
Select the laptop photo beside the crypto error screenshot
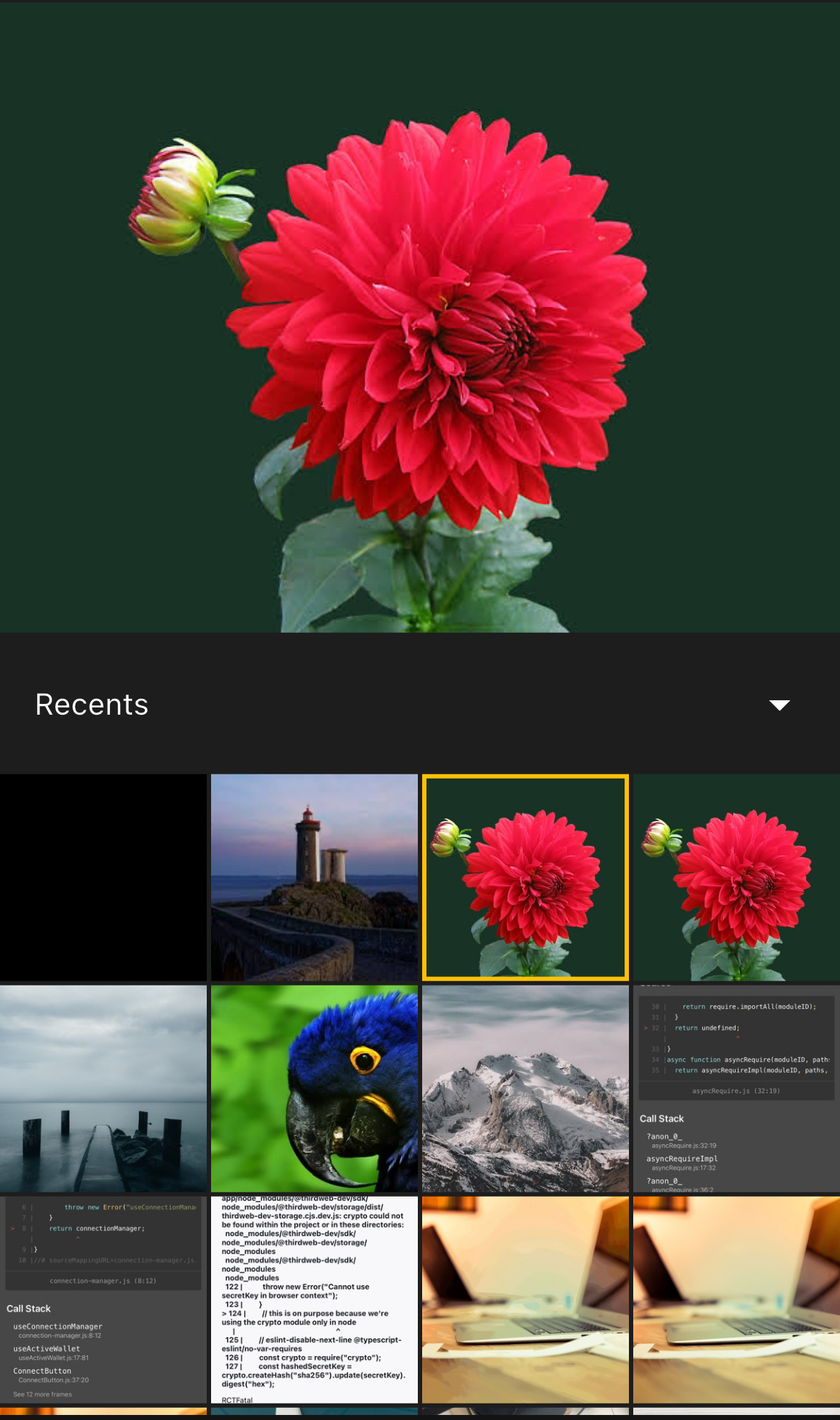coord(526,1299)
